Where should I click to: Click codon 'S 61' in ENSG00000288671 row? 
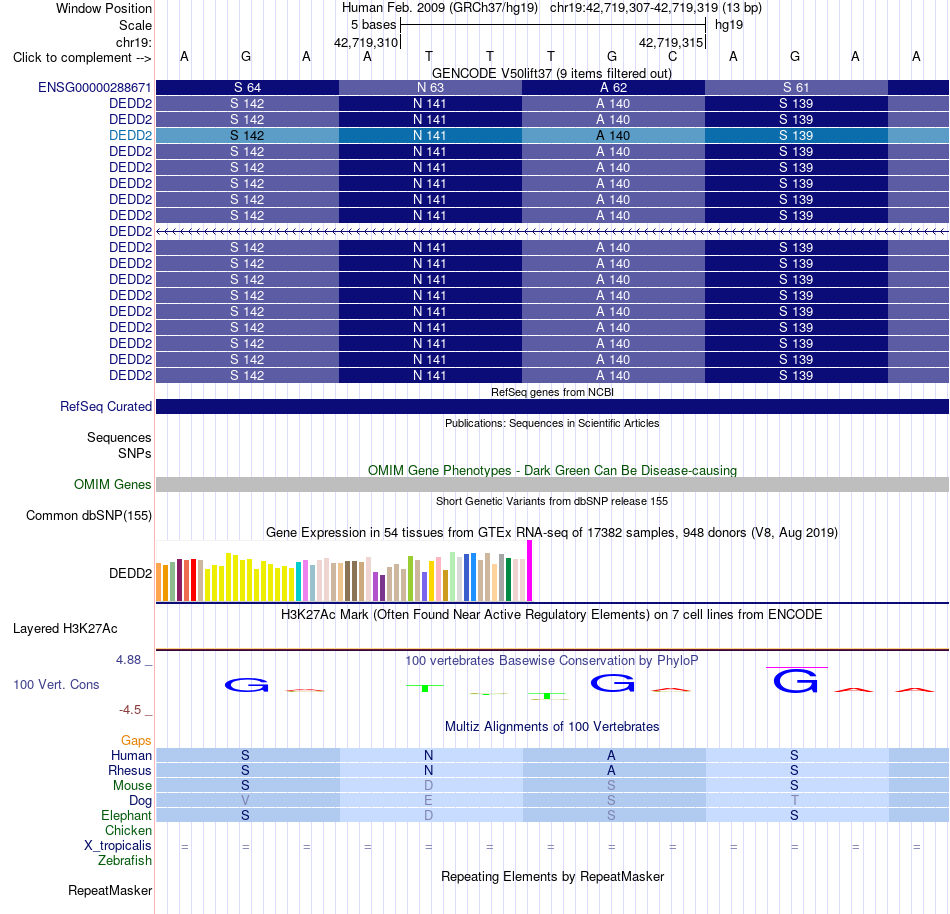pos(796,87)
